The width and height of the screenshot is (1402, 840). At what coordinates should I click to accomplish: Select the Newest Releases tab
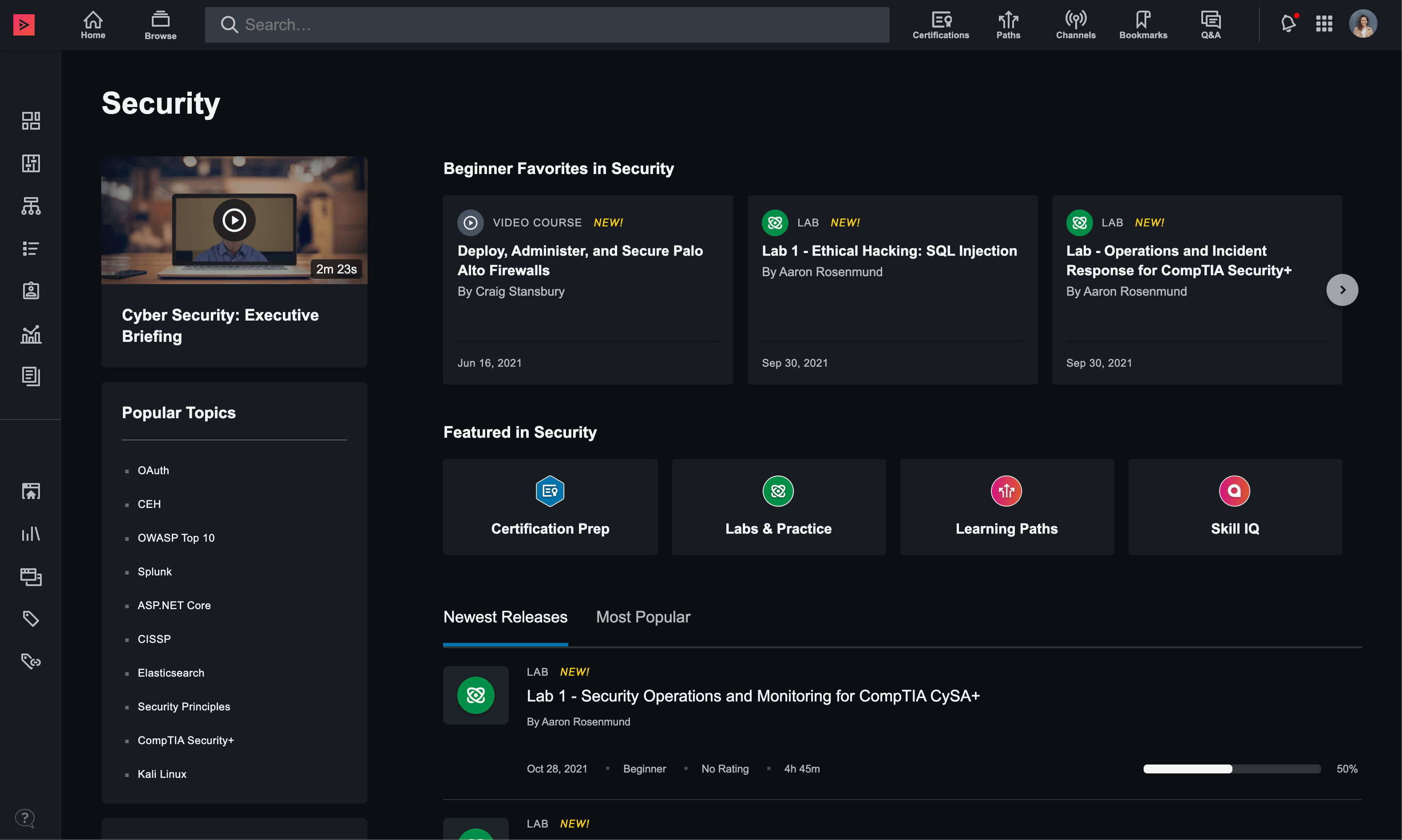[505, 617]
